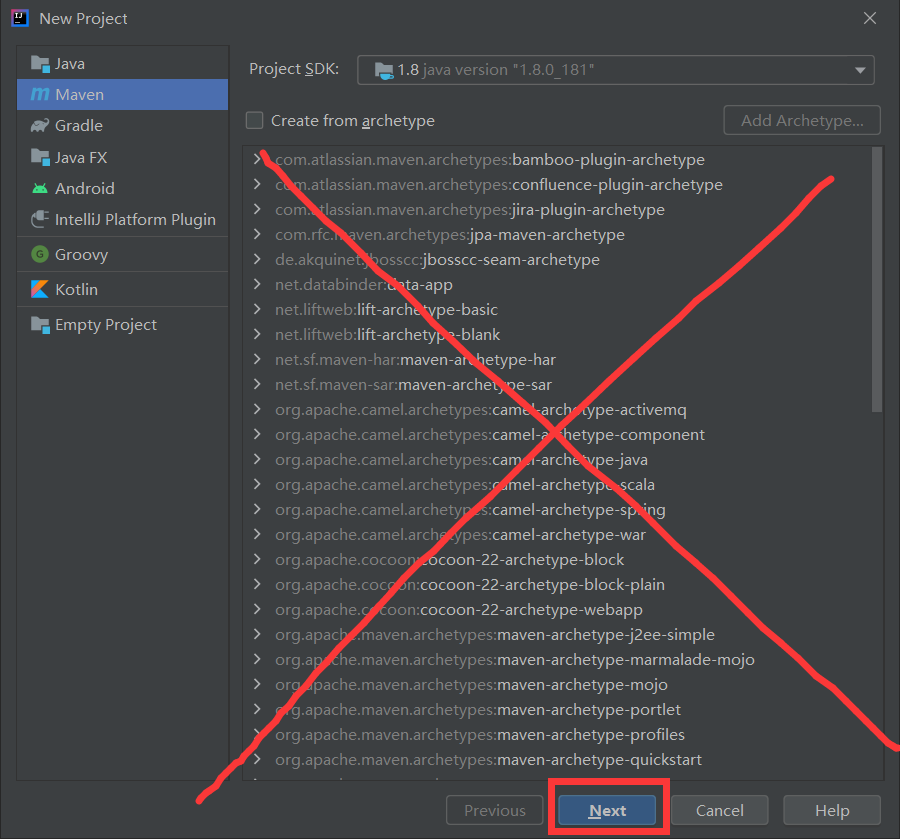
Task: Expand the bamboo-plugin-archetype node
Action: 257,160
